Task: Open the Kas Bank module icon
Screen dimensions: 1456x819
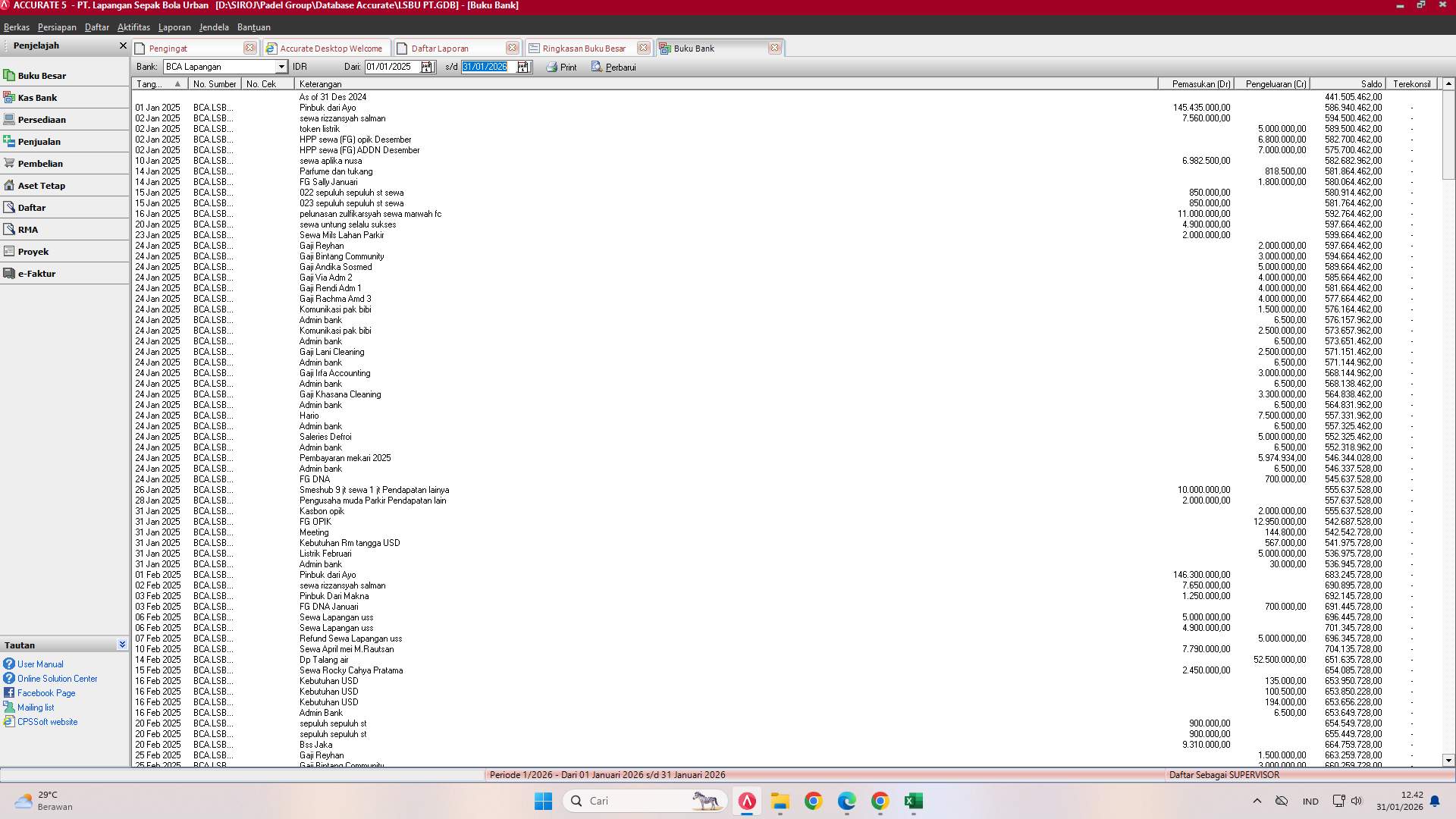Action: (9, 97)
